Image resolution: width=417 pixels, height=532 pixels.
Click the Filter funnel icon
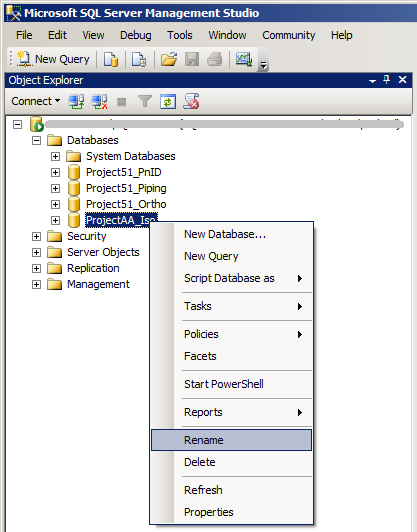pos(145,101)
